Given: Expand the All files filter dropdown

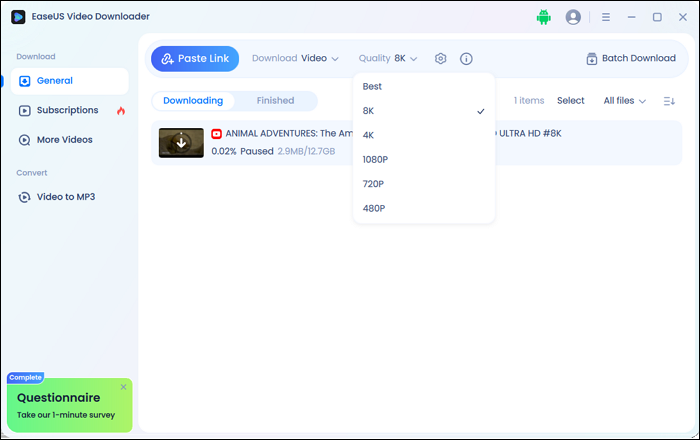Looking at the screenshot, I should pyautogui.click(x=625, y=101).
